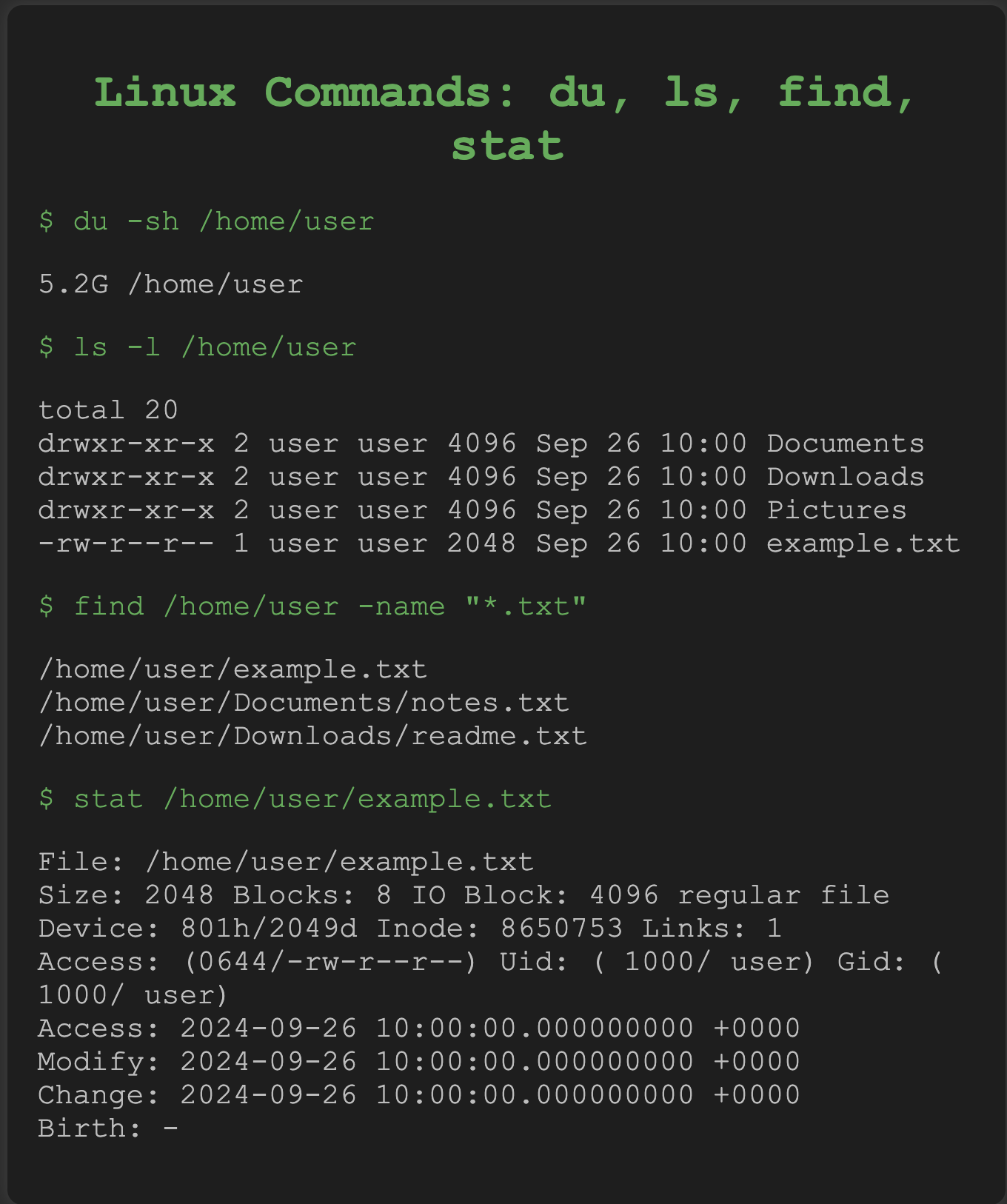
Task: Click the Documents directory listing row
Action: 482,444
